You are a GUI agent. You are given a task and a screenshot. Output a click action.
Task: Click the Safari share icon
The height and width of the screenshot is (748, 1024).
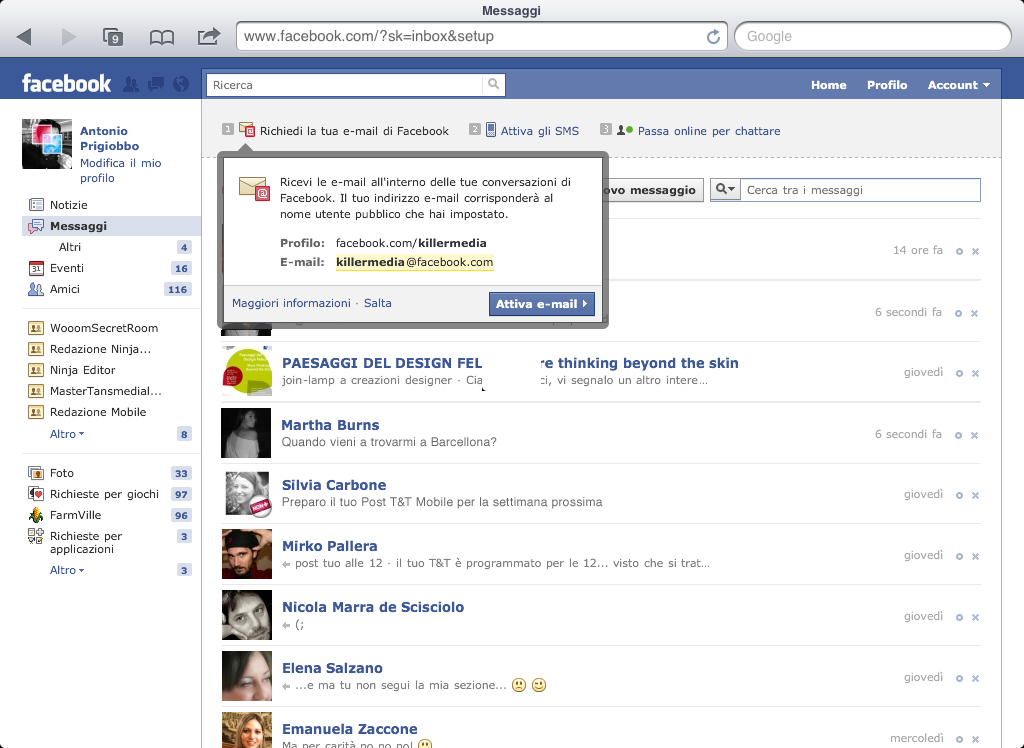coord(209,37)
